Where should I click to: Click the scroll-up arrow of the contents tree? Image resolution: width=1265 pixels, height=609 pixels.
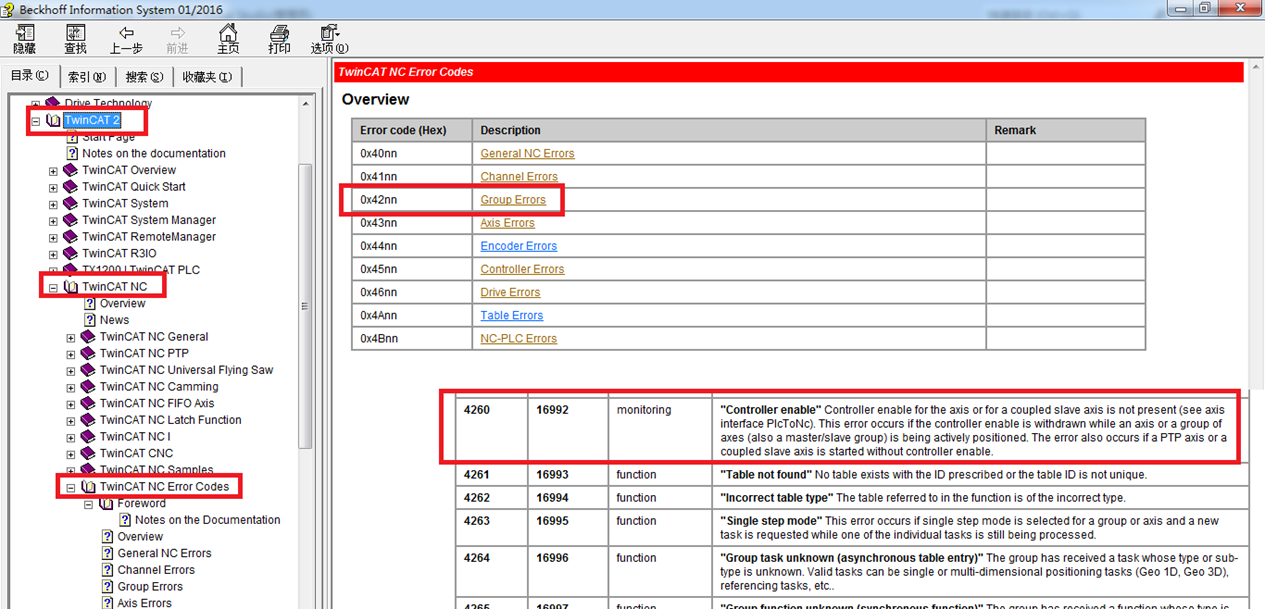point(305,102)
